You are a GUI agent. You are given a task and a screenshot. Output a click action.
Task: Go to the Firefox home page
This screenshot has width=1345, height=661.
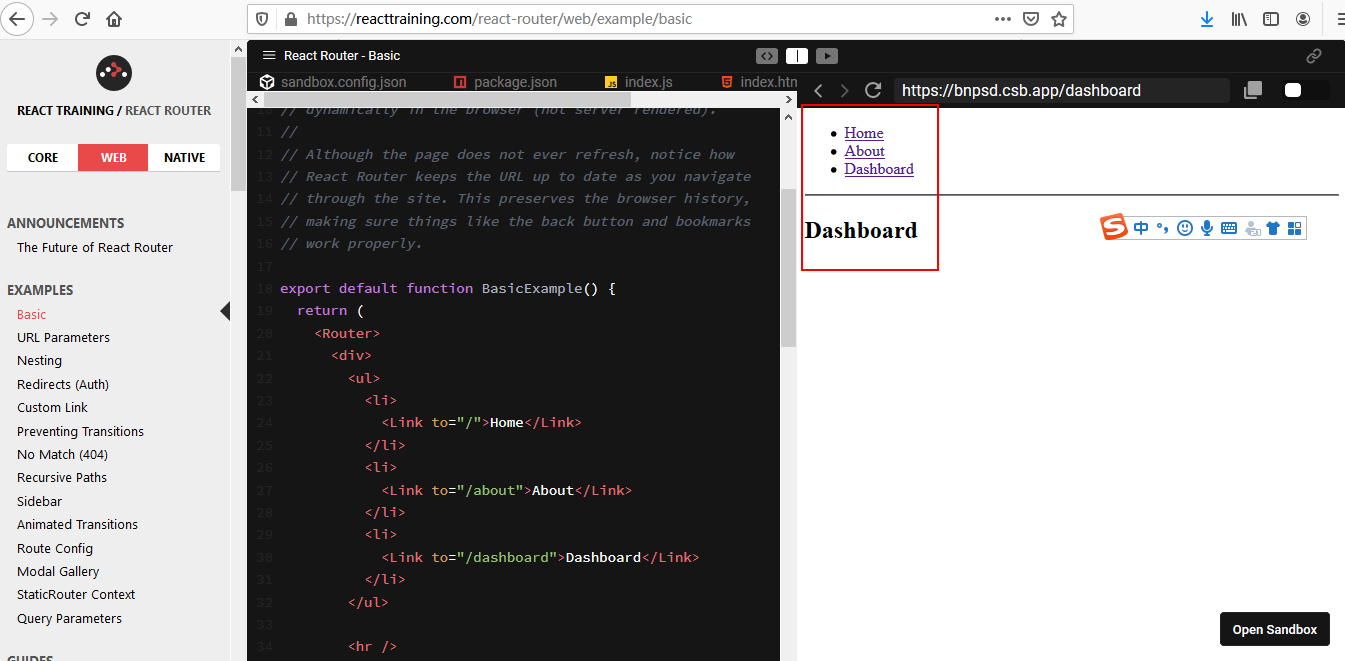click(x=114, y=19)
